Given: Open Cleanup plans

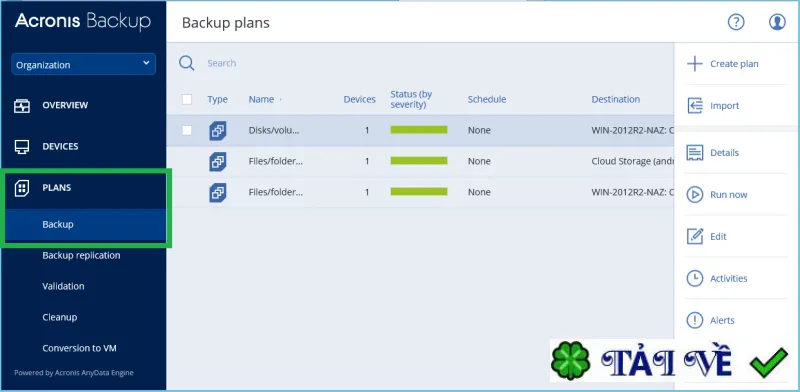Looking at the screenshot, I should [x=60, y=317].
